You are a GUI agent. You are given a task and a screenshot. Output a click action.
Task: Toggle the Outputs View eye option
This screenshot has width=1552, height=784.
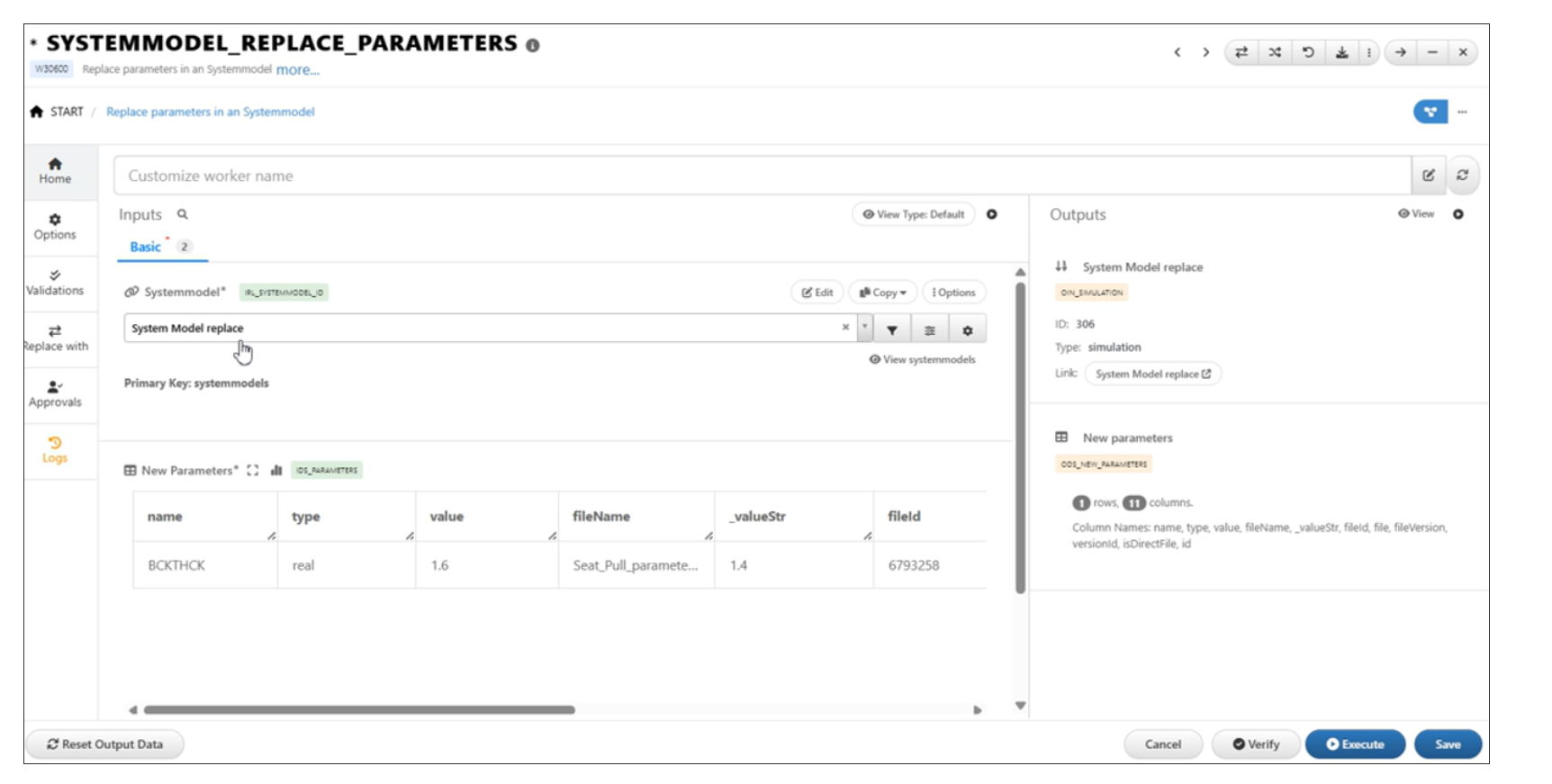[1415, 214]
